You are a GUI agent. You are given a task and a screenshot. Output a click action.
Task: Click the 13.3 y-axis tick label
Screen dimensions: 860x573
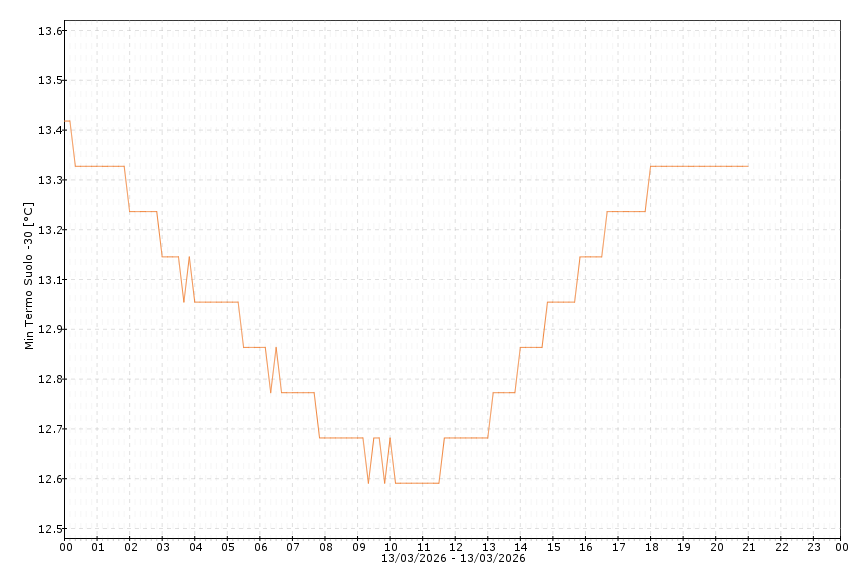49,180
